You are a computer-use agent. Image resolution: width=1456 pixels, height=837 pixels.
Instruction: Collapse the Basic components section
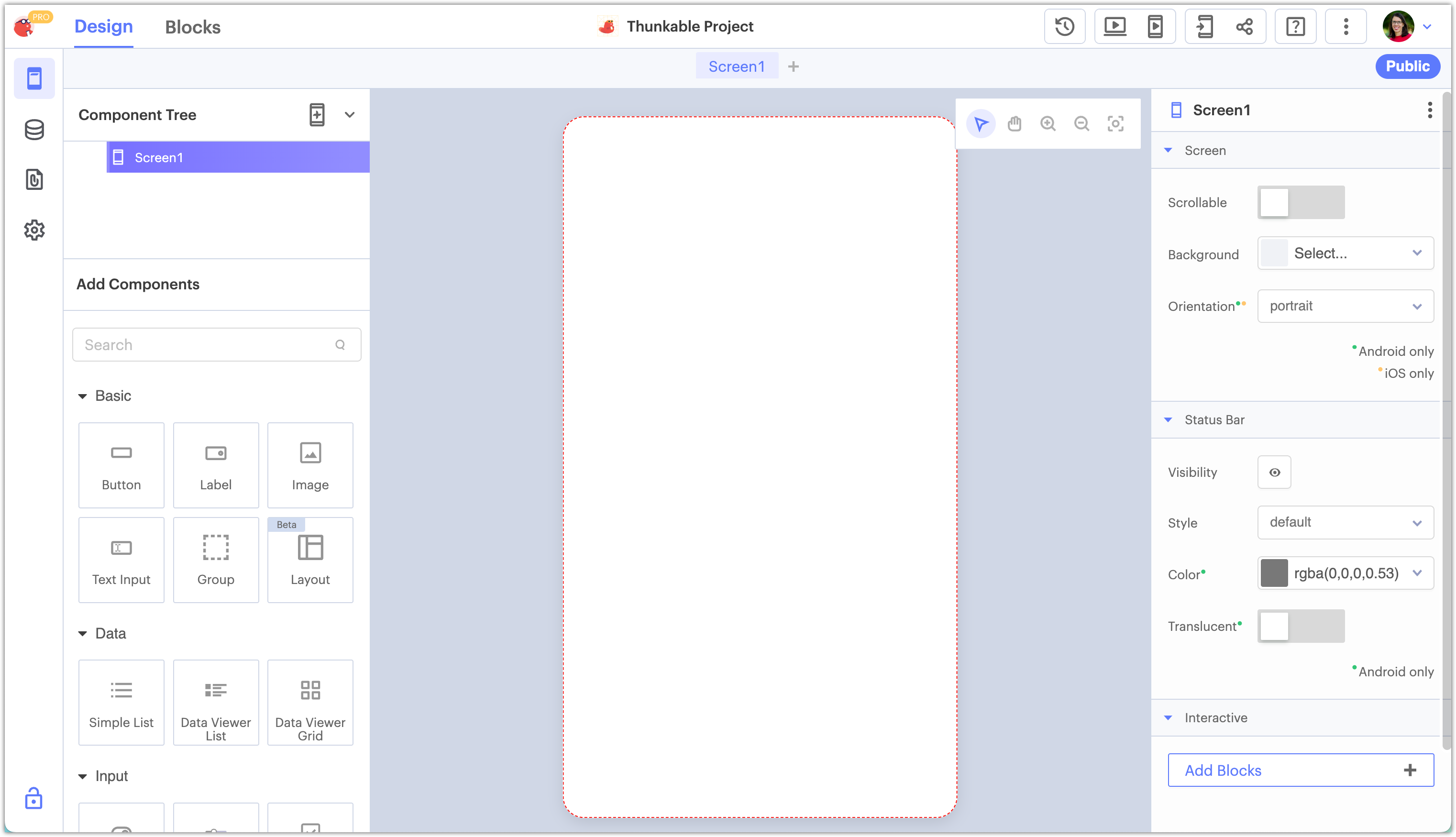click(83, 396)
